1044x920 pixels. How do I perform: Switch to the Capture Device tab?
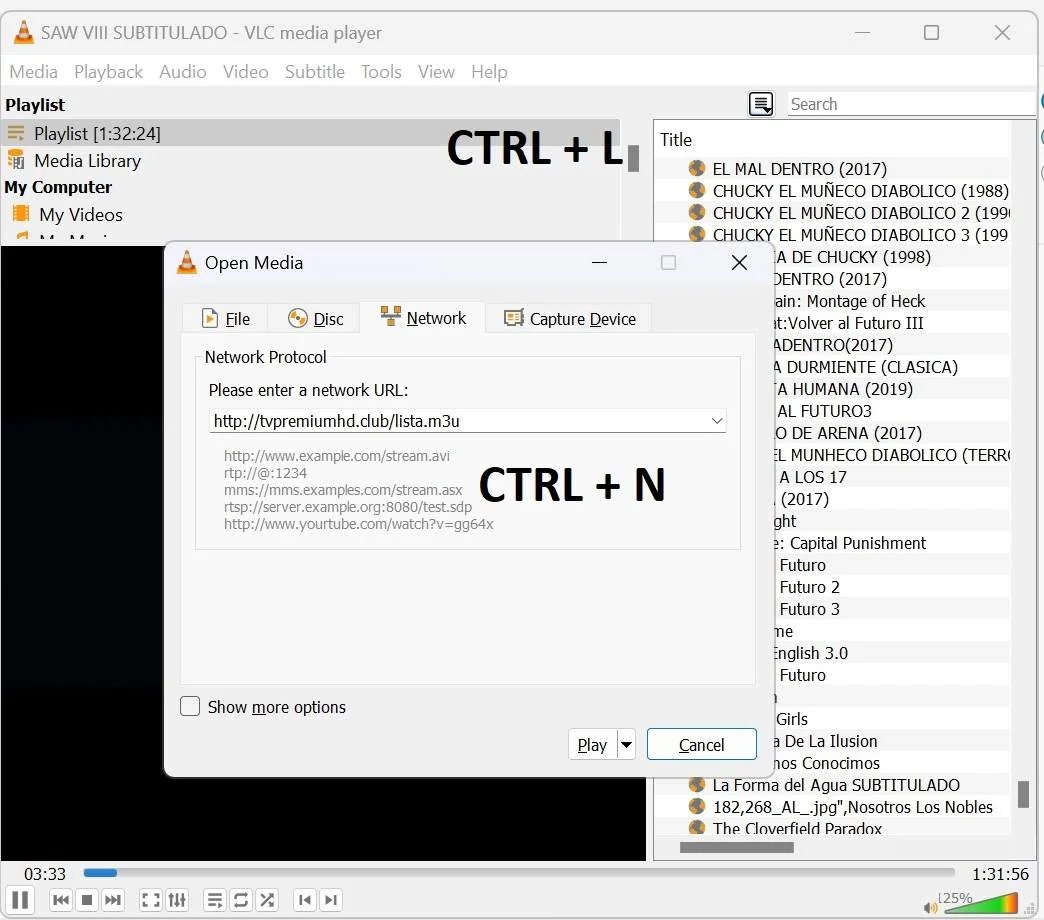(569, 319)
